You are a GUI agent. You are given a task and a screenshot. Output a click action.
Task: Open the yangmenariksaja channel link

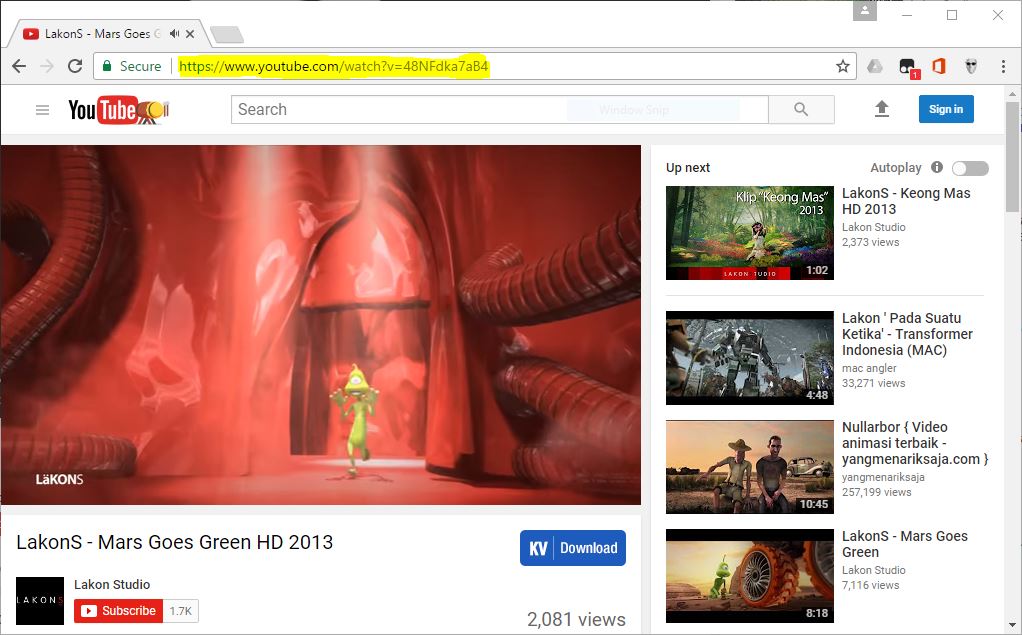pos(883,477)
